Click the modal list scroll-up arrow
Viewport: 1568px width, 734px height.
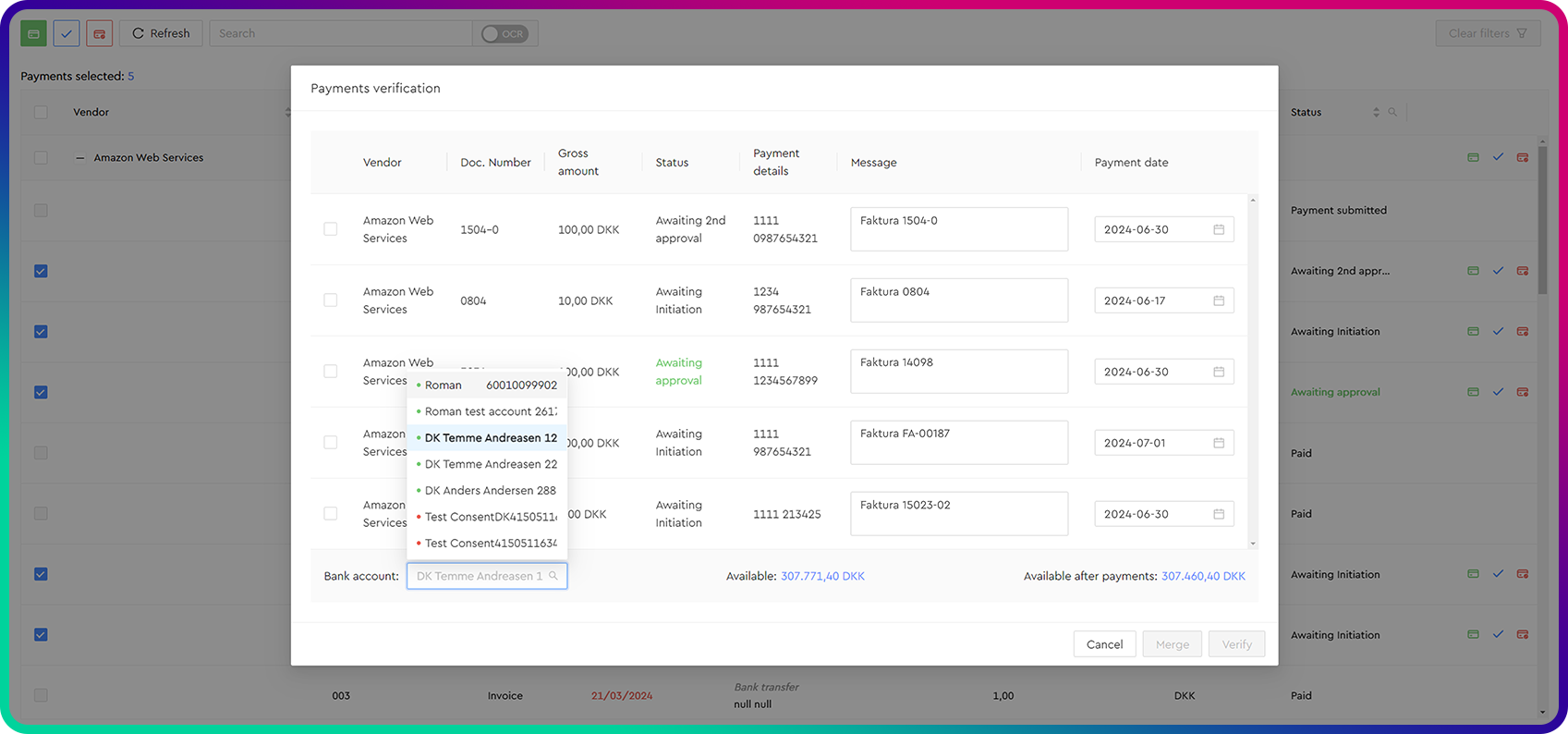click(x=1253, y=200)
